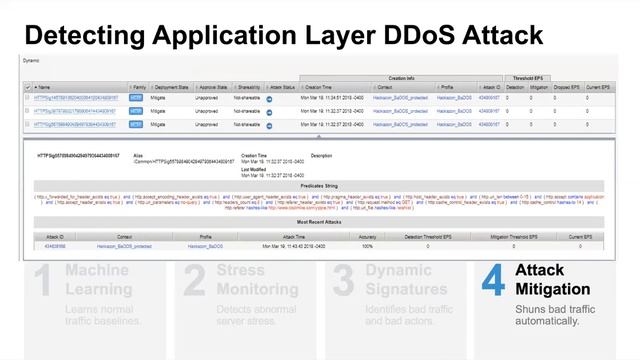Click HTTP family badge in third signature row
The width and height of the screenshot is (640, 360).
coord(136,124)
